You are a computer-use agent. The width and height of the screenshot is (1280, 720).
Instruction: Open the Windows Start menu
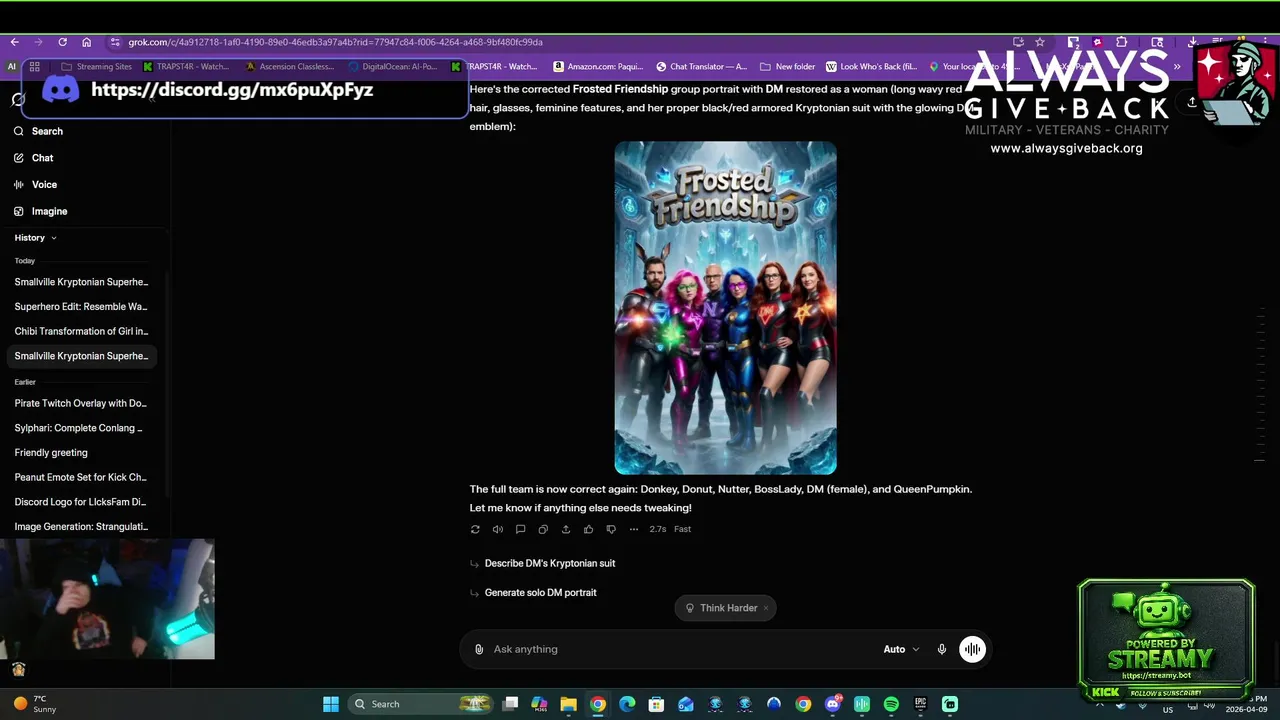click(331, 704)
